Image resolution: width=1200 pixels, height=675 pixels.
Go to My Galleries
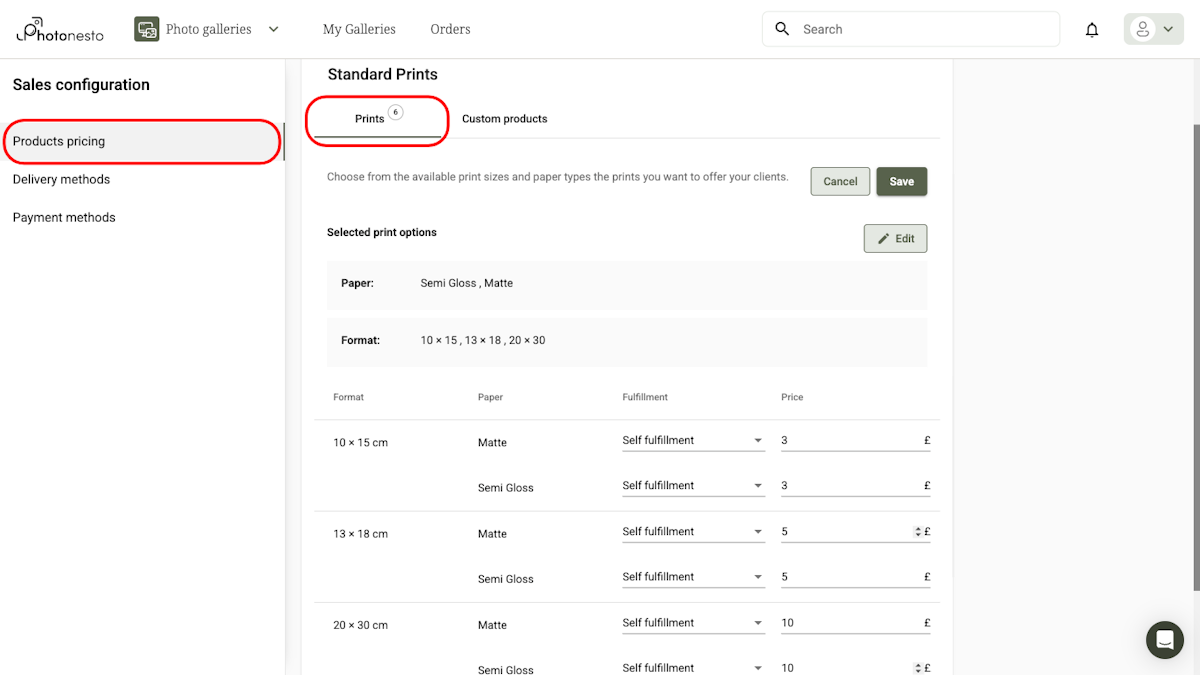[x=358, y=29]
